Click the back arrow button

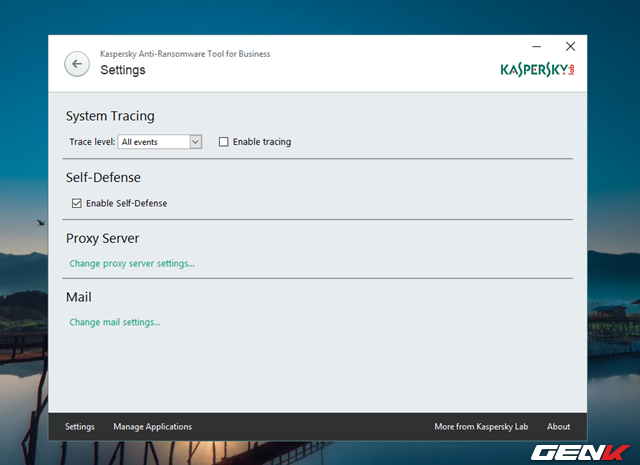click(77, 63)
